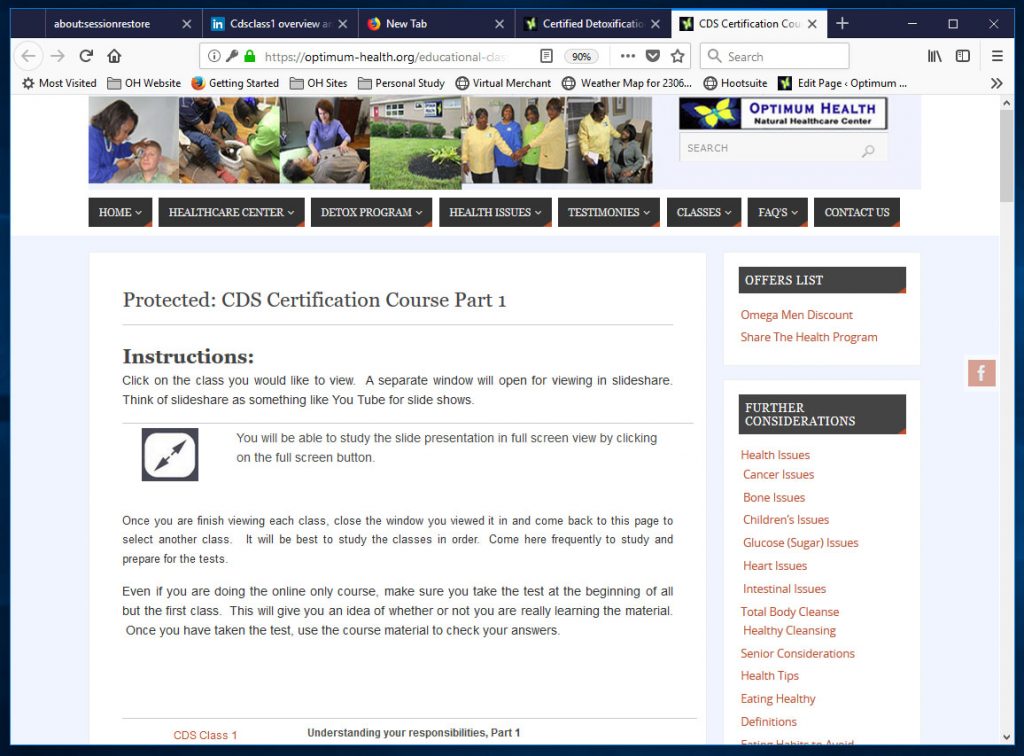
Task: Expand the Detox Program nav menu
Action: pyautogui.click(x=371, y=212)
